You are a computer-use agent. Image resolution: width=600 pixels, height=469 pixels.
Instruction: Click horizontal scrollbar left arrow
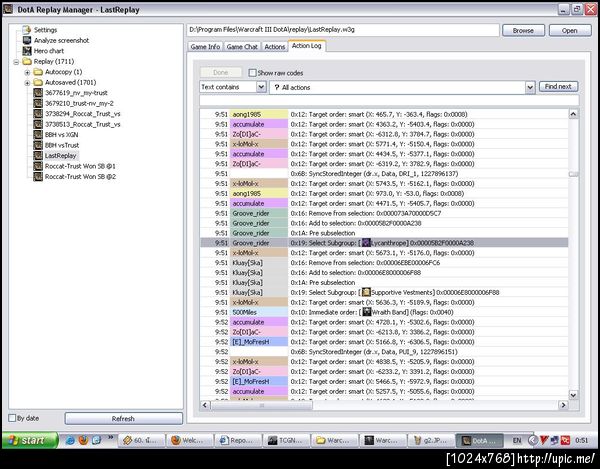tap(205, 405)
